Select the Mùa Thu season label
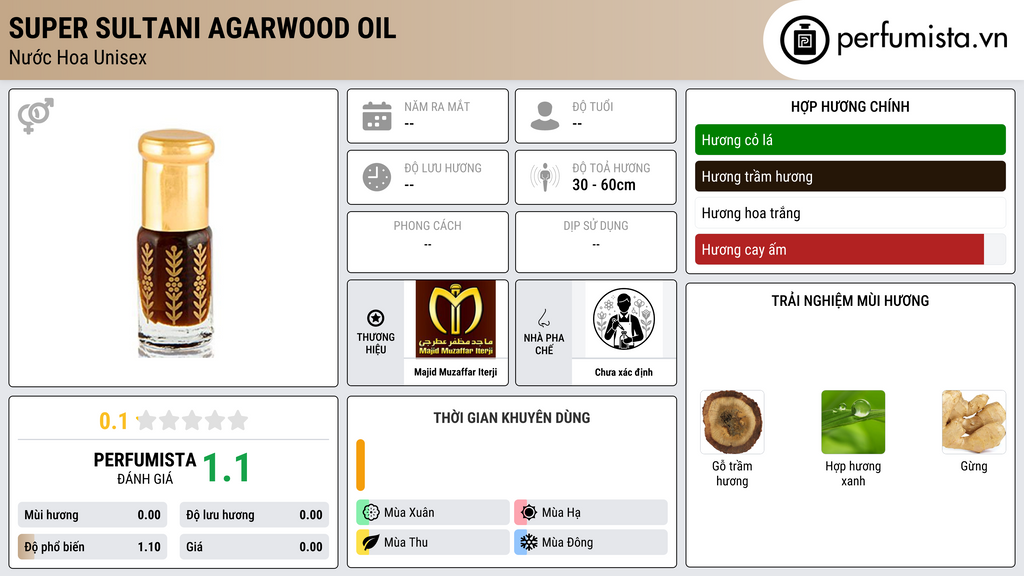 click(x=406, y=542)
